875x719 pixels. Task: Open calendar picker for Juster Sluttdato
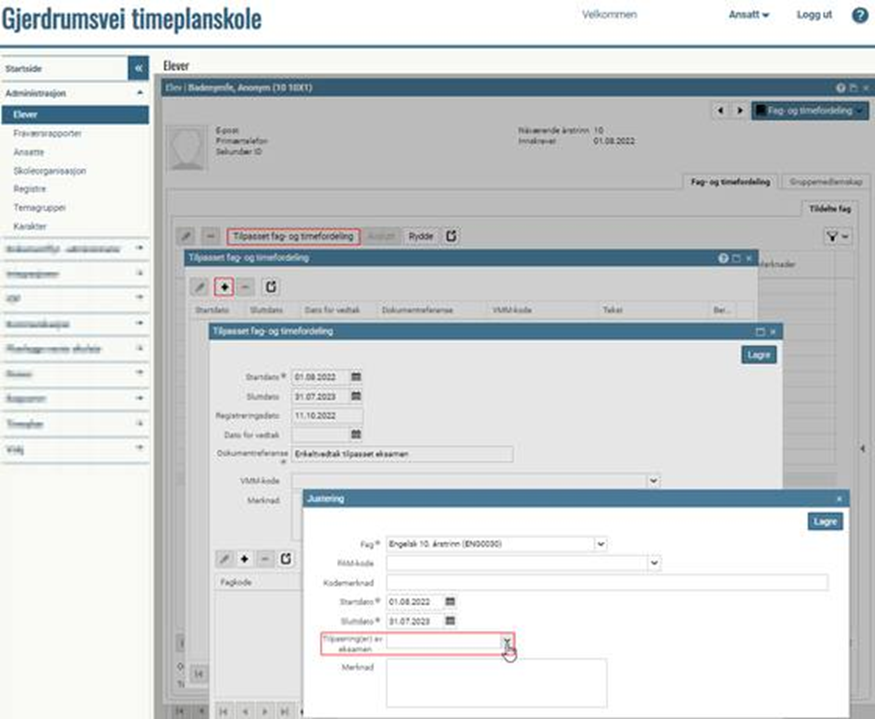pos(450,621)
